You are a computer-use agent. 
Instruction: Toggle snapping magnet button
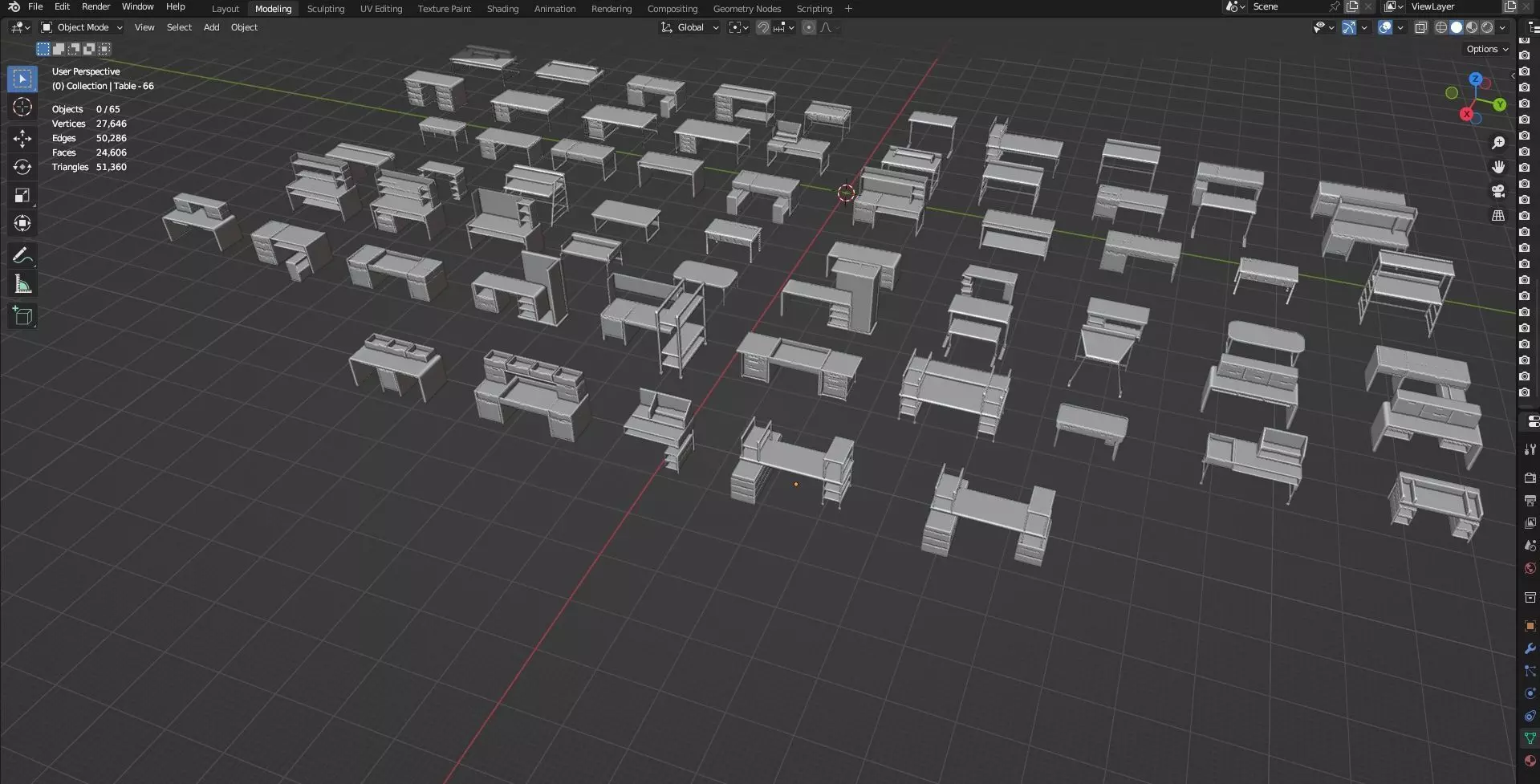point(762,27)
